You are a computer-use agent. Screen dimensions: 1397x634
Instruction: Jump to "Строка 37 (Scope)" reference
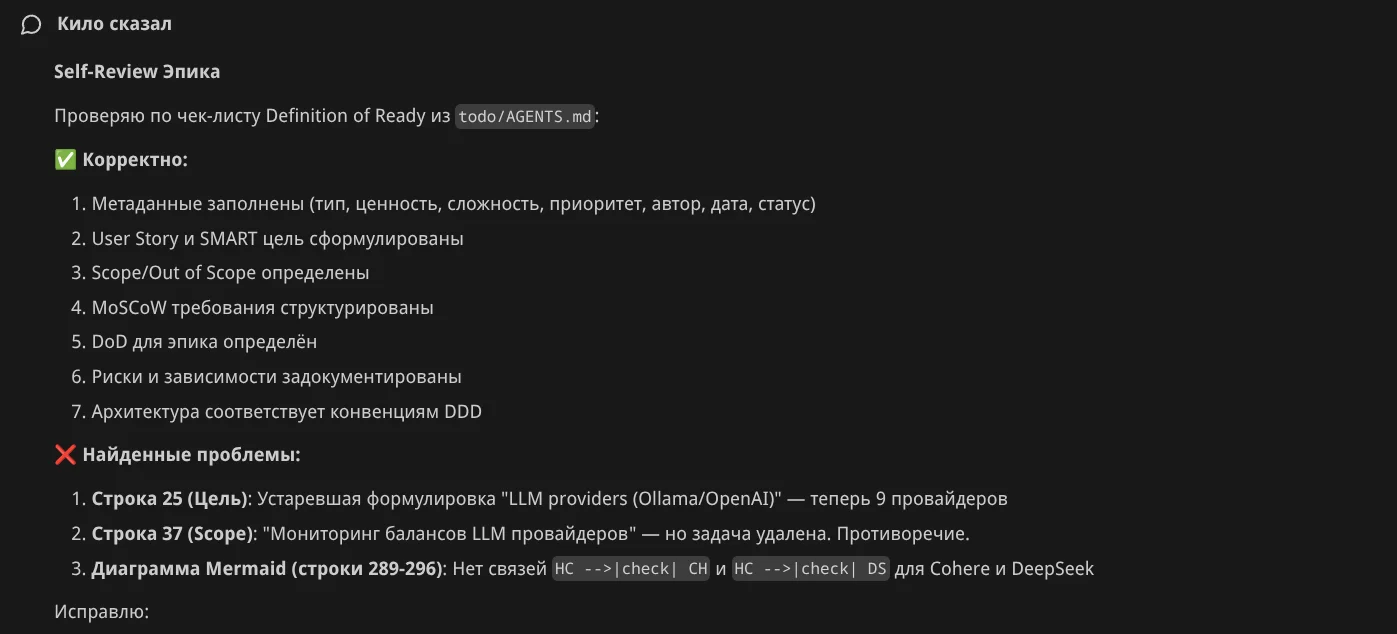tap(172, 534)
